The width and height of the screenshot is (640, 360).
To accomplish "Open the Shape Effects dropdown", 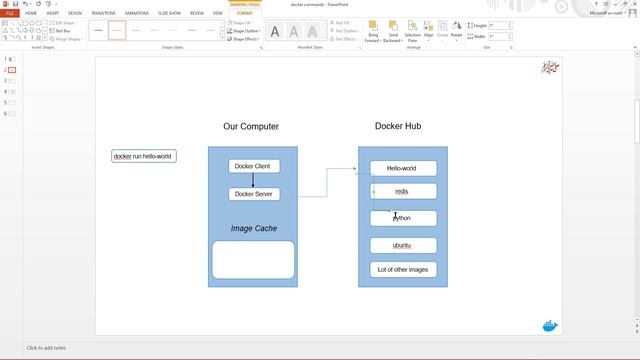I will (x=244, y=39).
